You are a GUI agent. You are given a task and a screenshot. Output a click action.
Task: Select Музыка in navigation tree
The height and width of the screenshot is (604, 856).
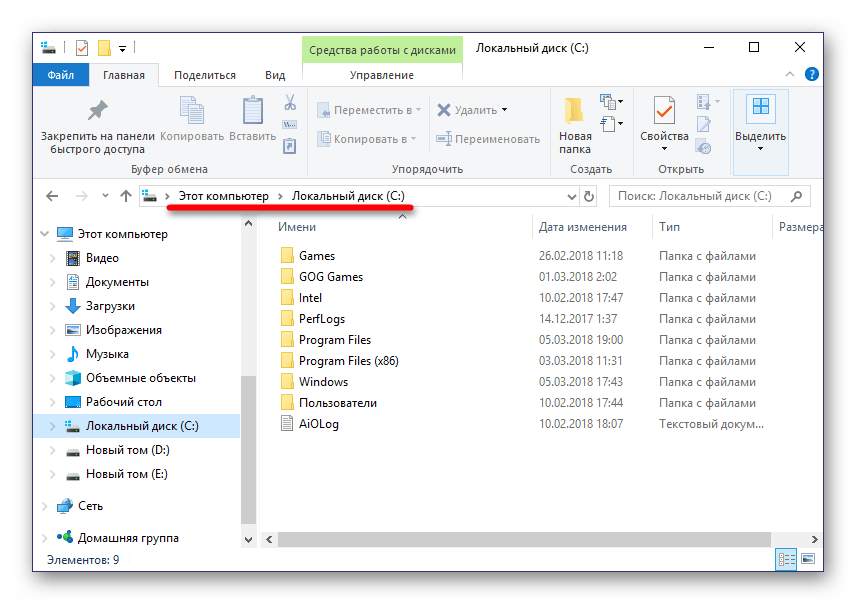point(107,354)
